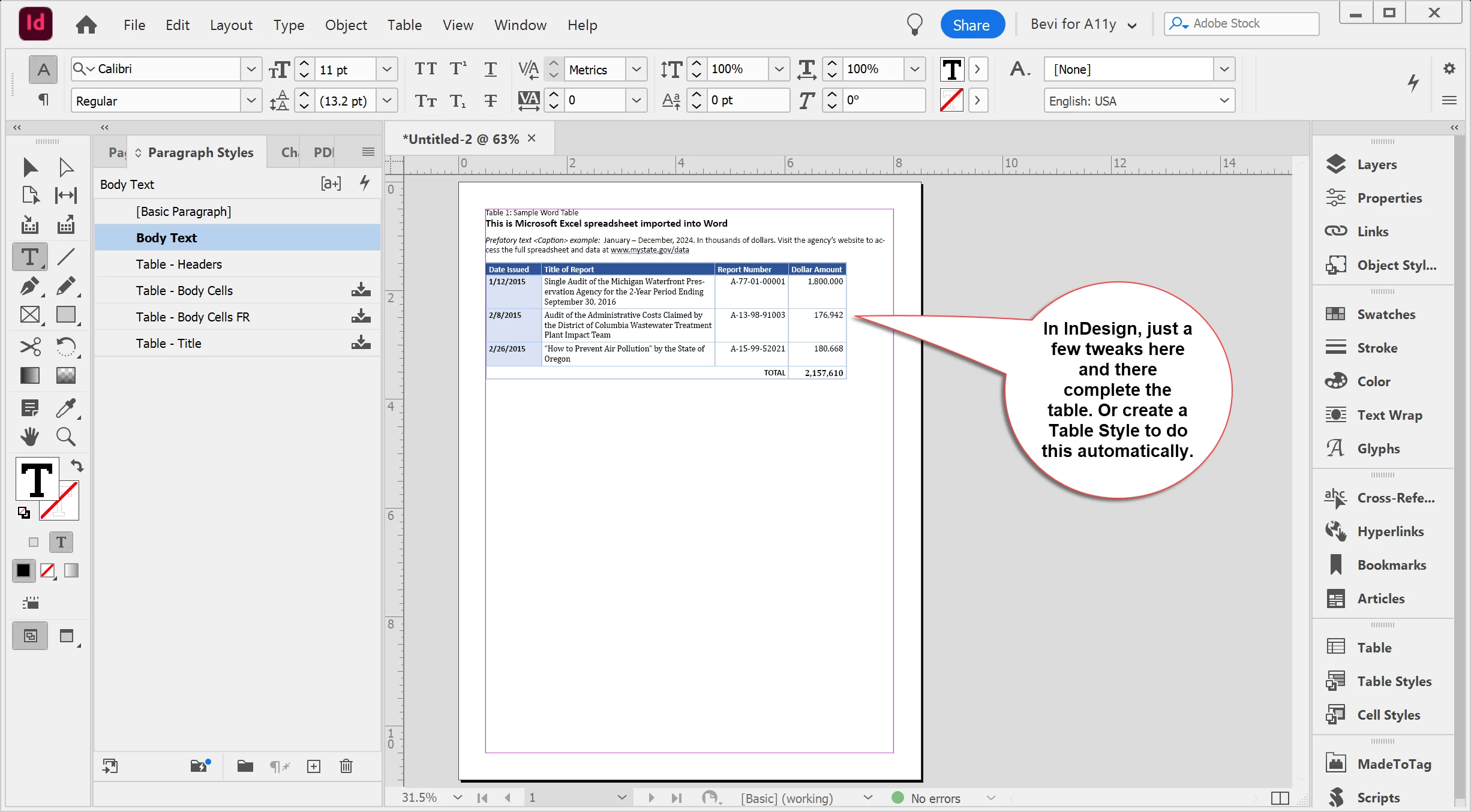Image resolution: width=1471 pixels, height=812 pixels.
Task: Expand the language dropdown English: USA
Action: (1224, 101)
